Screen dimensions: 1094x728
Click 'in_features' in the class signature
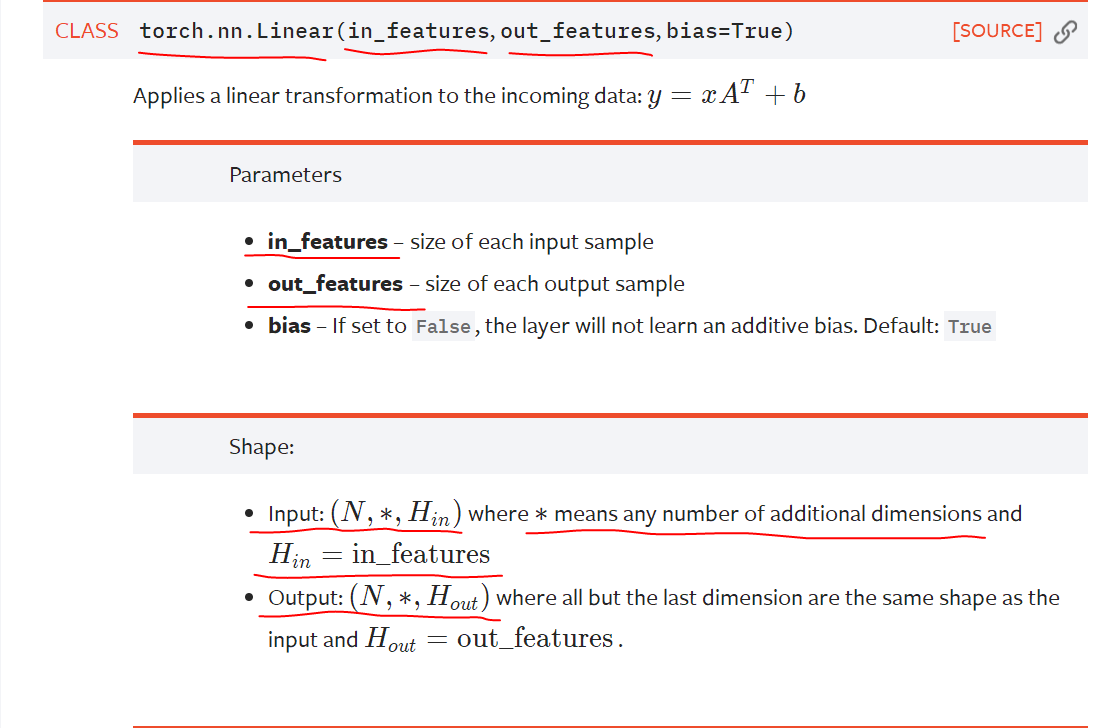pyautogui.click(x=418, y=31)
